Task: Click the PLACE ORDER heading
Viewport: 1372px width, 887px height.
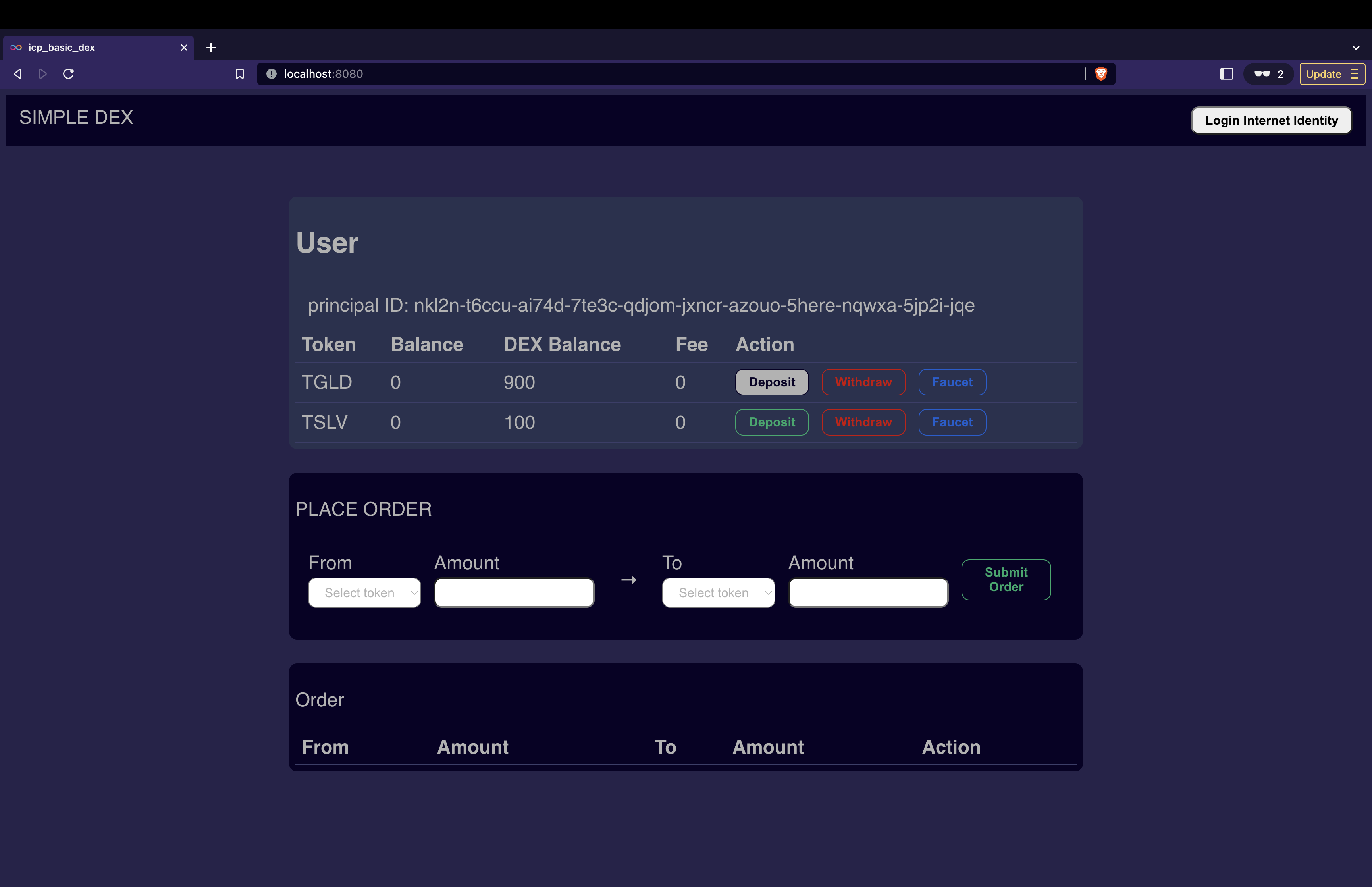Action: (363, 509)
